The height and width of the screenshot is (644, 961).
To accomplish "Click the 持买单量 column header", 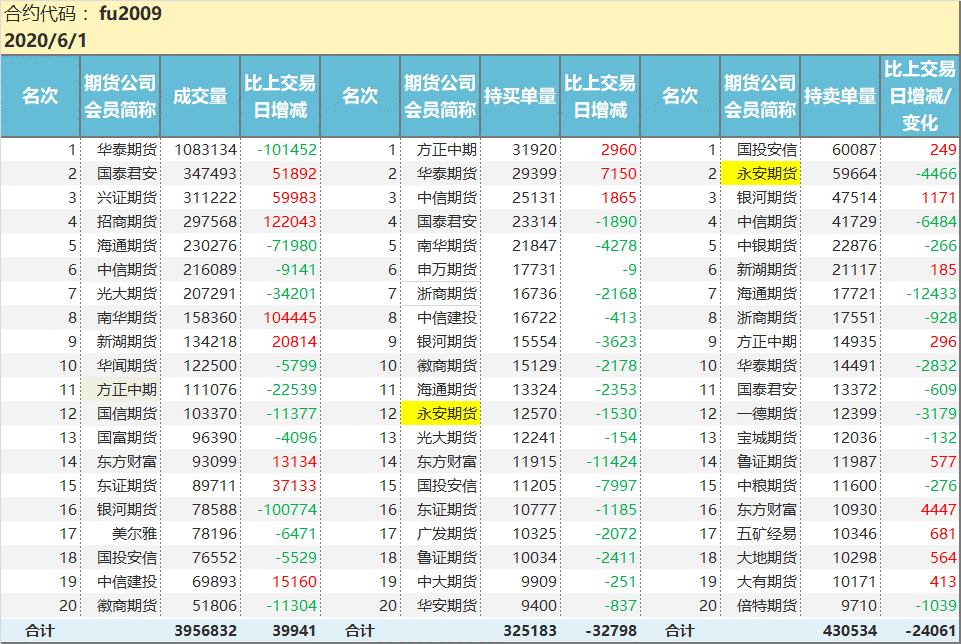I will tap(520, 96).
